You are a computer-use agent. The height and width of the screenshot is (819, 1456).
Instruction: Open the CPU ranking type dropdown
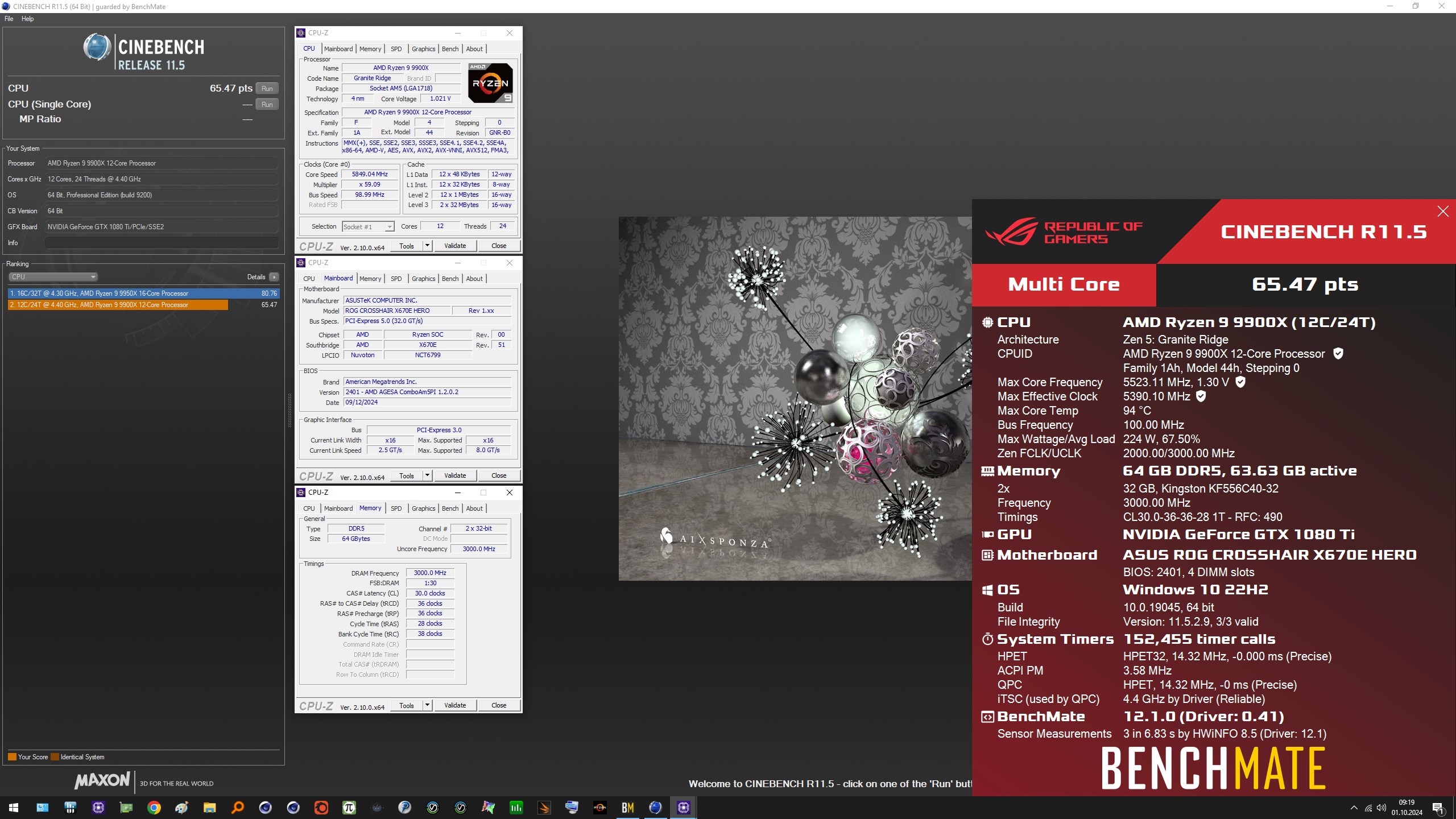click(53, 277)
